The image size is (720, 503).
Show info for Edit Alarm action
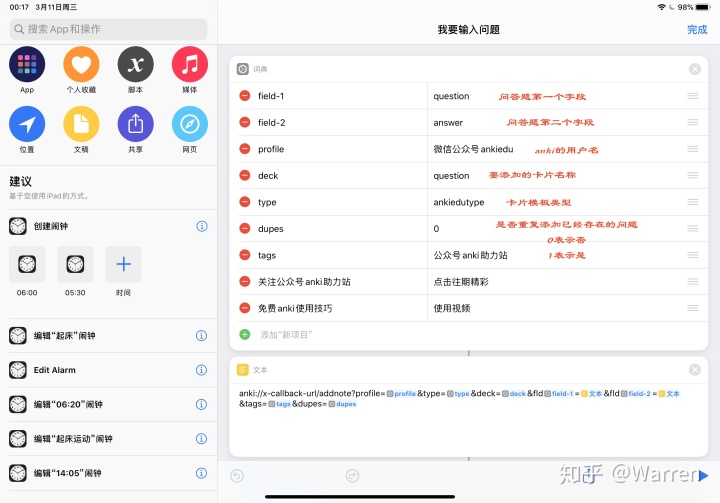tap(202, 370)
